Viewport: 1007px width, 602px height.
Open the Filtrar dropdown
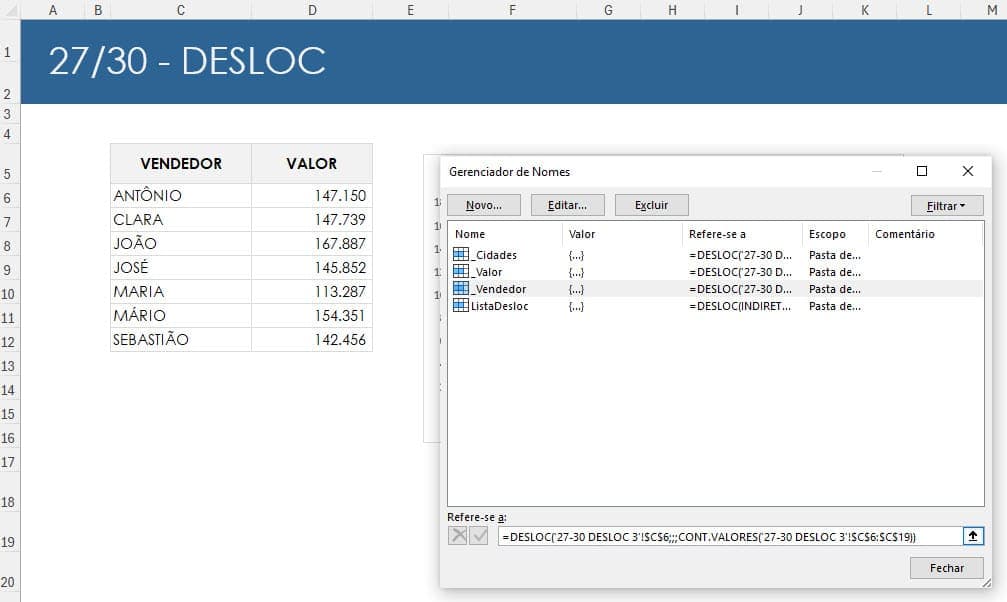pos(947,205)
